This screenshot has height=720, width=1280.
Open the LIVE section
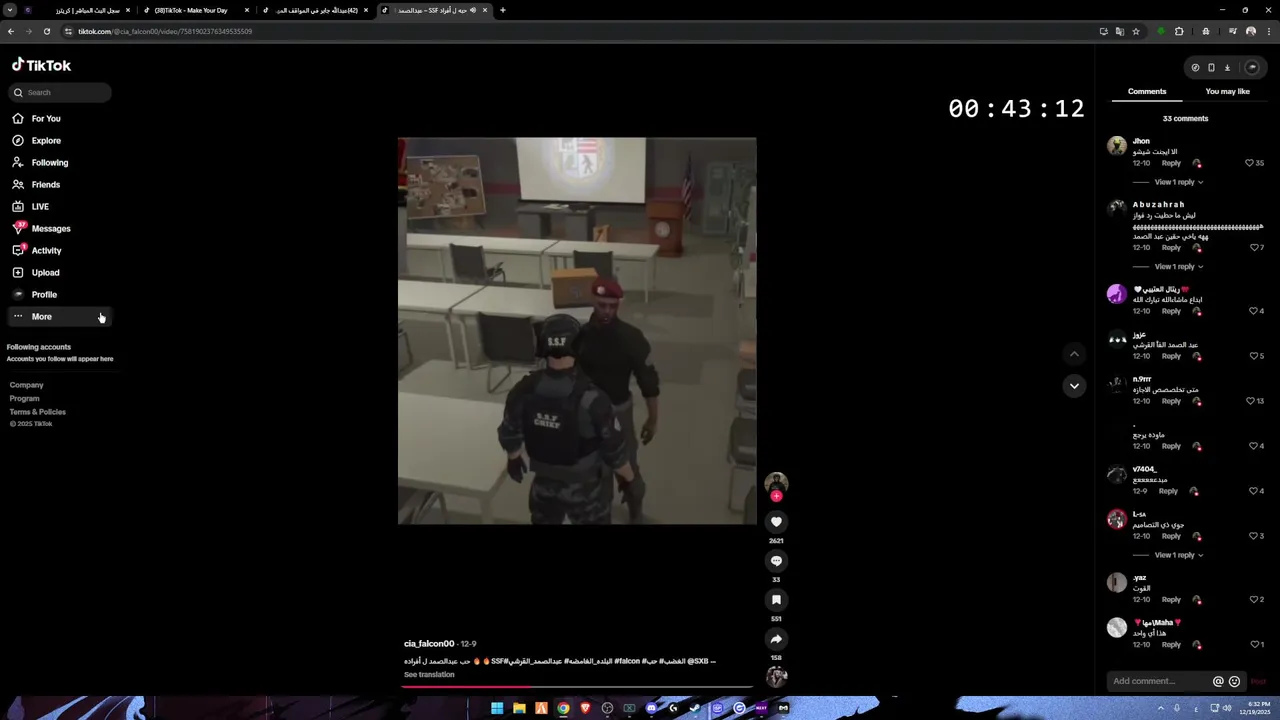[x=39, y=206]
